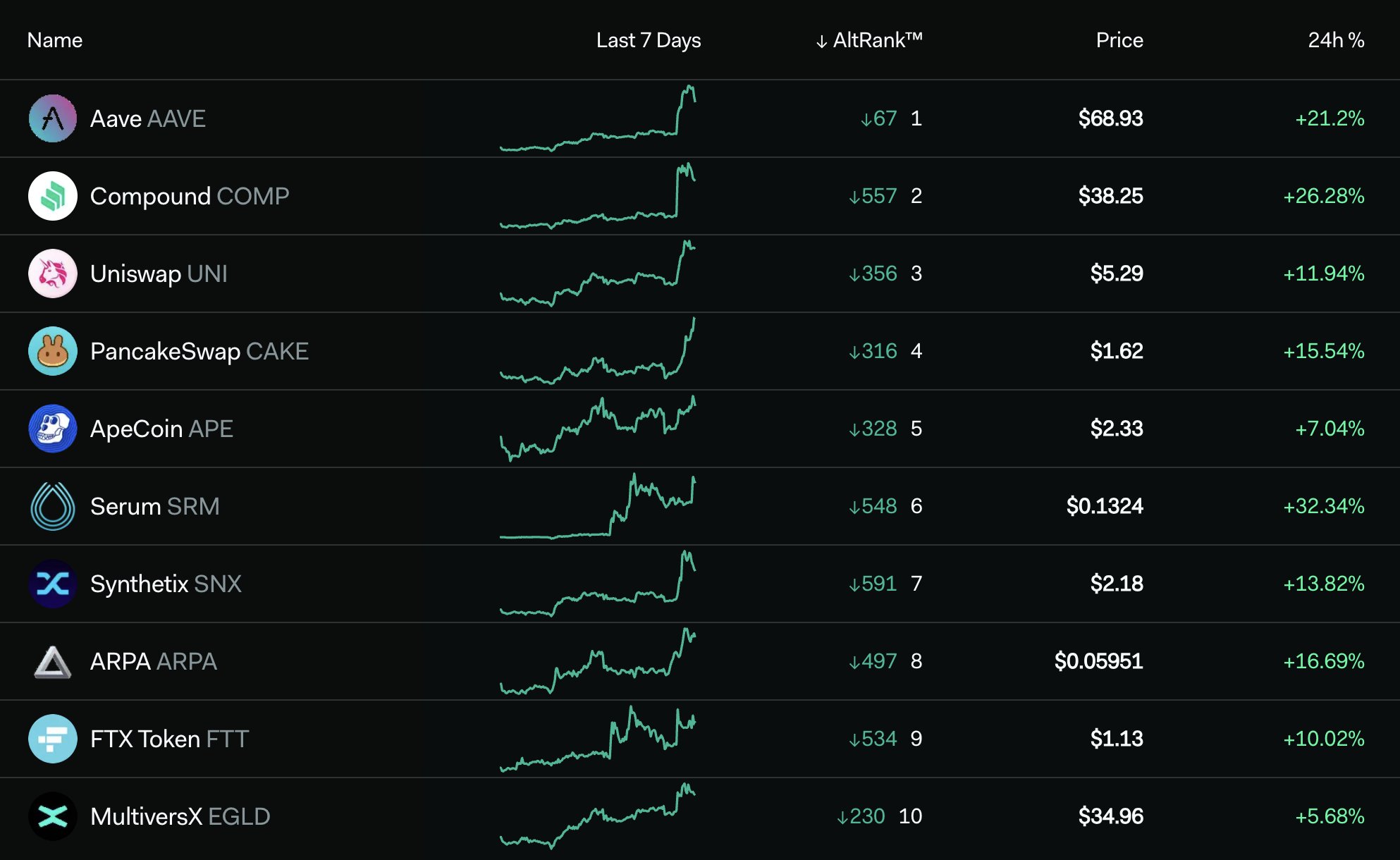Sort by the Name column header
The height and width of the screenshot is (860, 1400).
pyautogui.click(x=55, y=40)
